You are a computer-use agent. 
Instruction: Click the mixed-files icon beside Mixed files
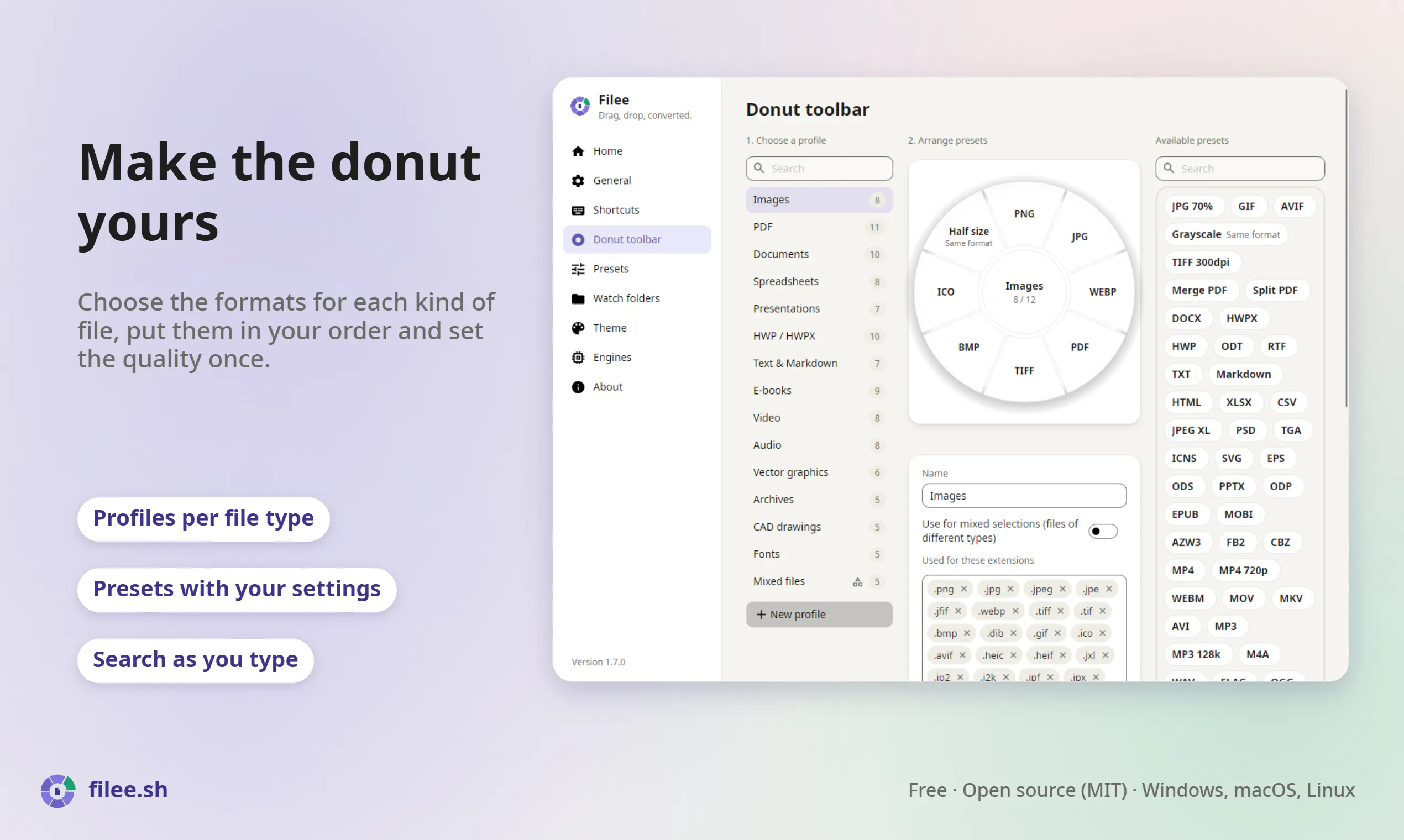[x=858, y=582]
